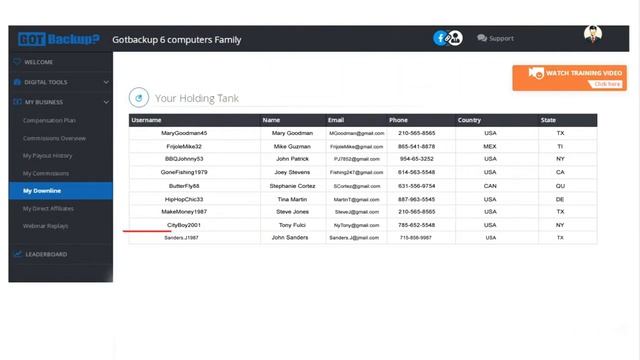The height and width of the screenshot is (360, 640).
Task: Sort by Email column header
Action: point(336,120)
